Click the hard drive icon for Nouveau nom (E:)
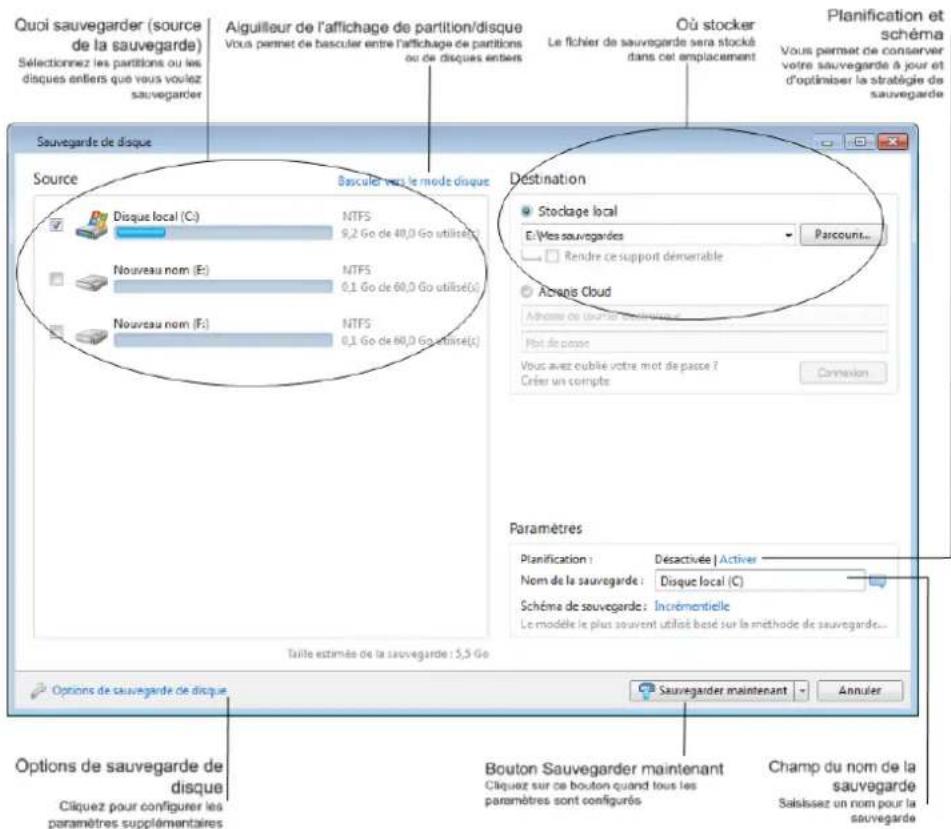 tap(92, 281)
